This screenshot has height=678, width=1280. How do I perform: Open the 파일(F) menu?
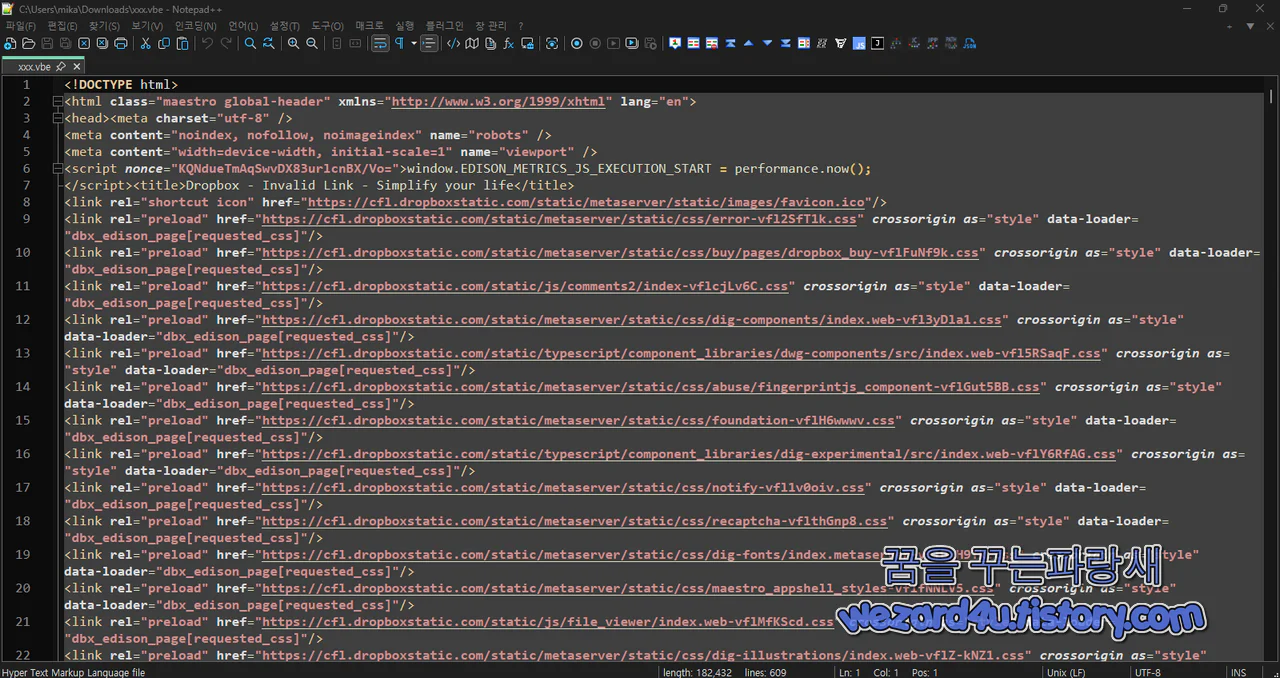tap(20, 26)
